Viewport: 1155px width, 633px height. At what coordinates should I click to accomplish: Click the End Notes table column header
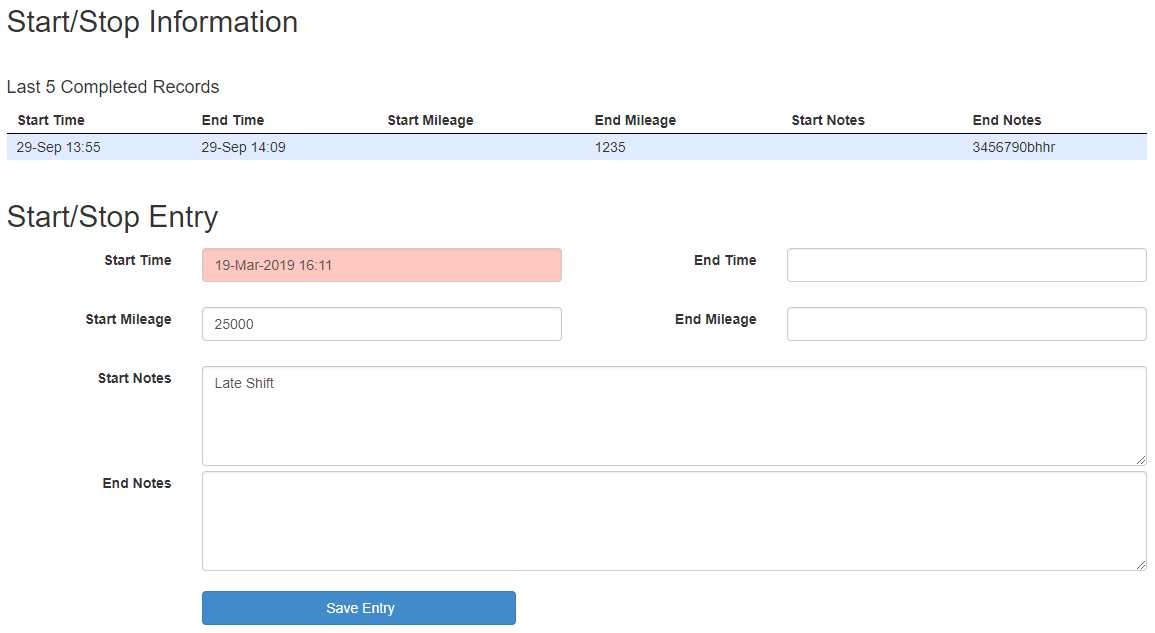[x=1007, y=120]
